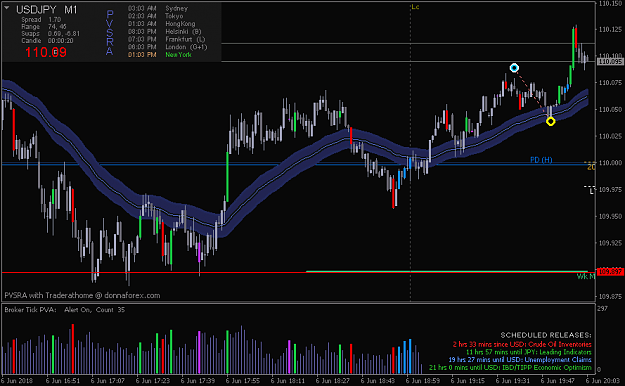
Task: Select the Frankfurt (L) session row
Action: coord(167,39)
